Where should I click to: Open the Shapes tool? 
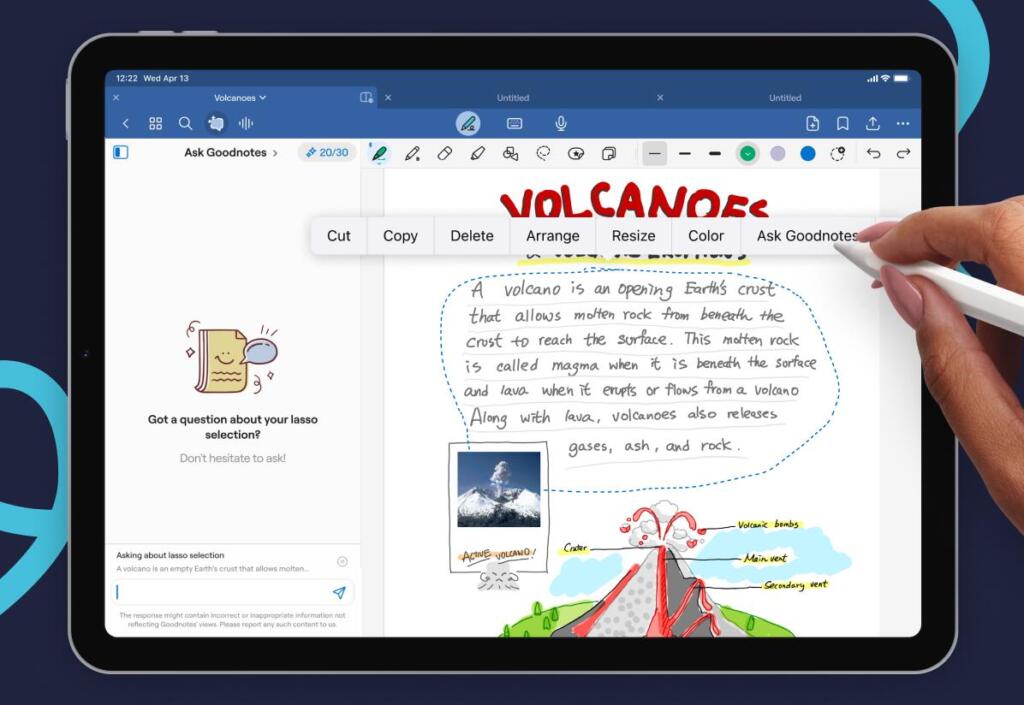click(510, 153)
